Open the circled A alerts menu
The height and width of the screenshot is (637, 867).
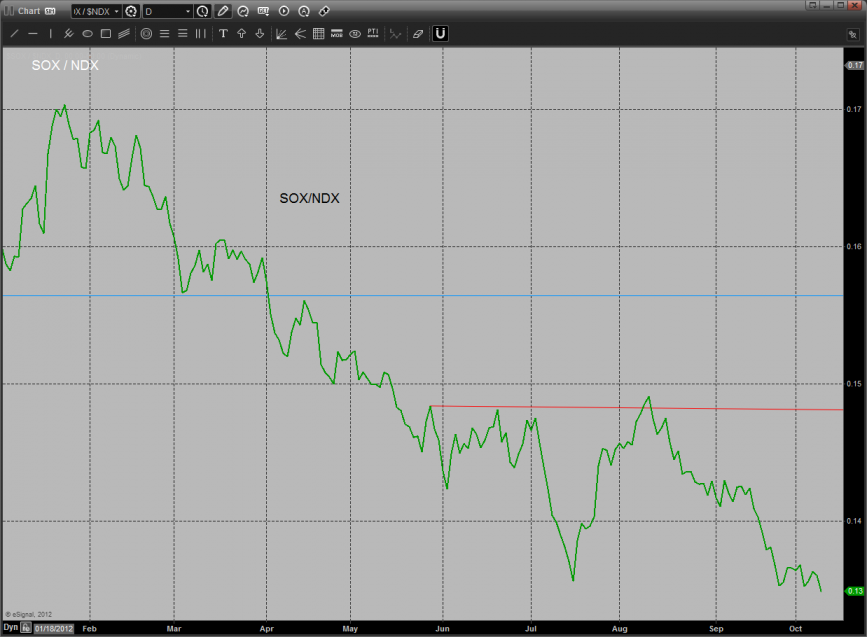304,11
